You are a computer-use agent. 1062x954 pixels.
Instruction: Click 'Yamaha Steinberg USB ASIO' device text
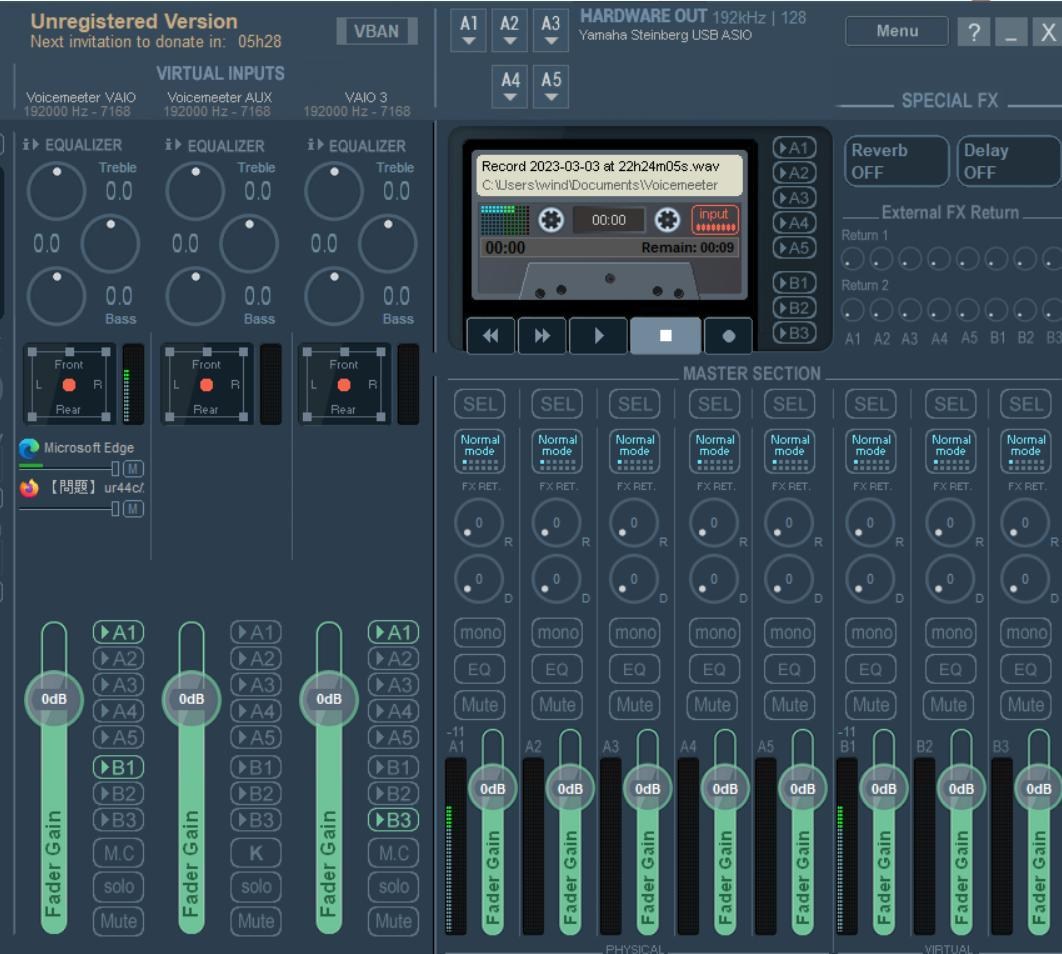(665, 35)
